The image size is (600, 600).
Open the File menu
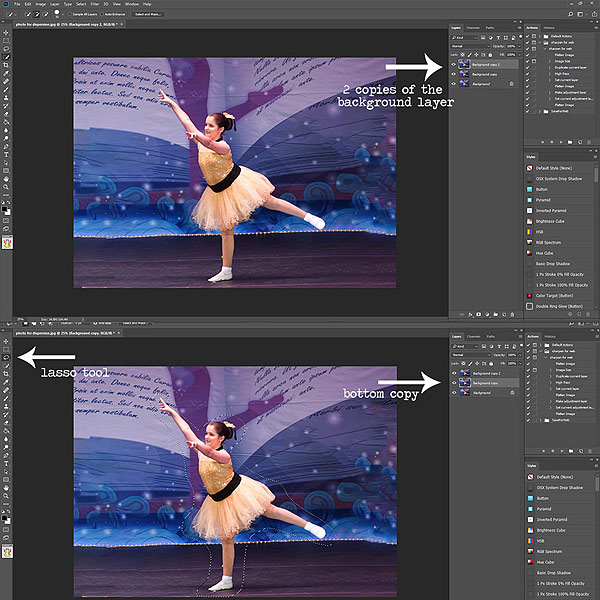coord(17,4)
